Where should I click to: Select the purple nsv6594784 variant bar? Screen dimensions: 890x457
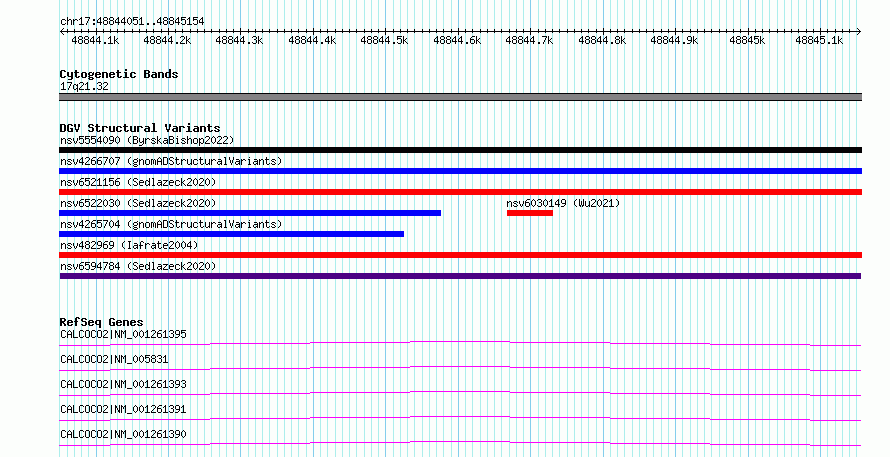460,276
